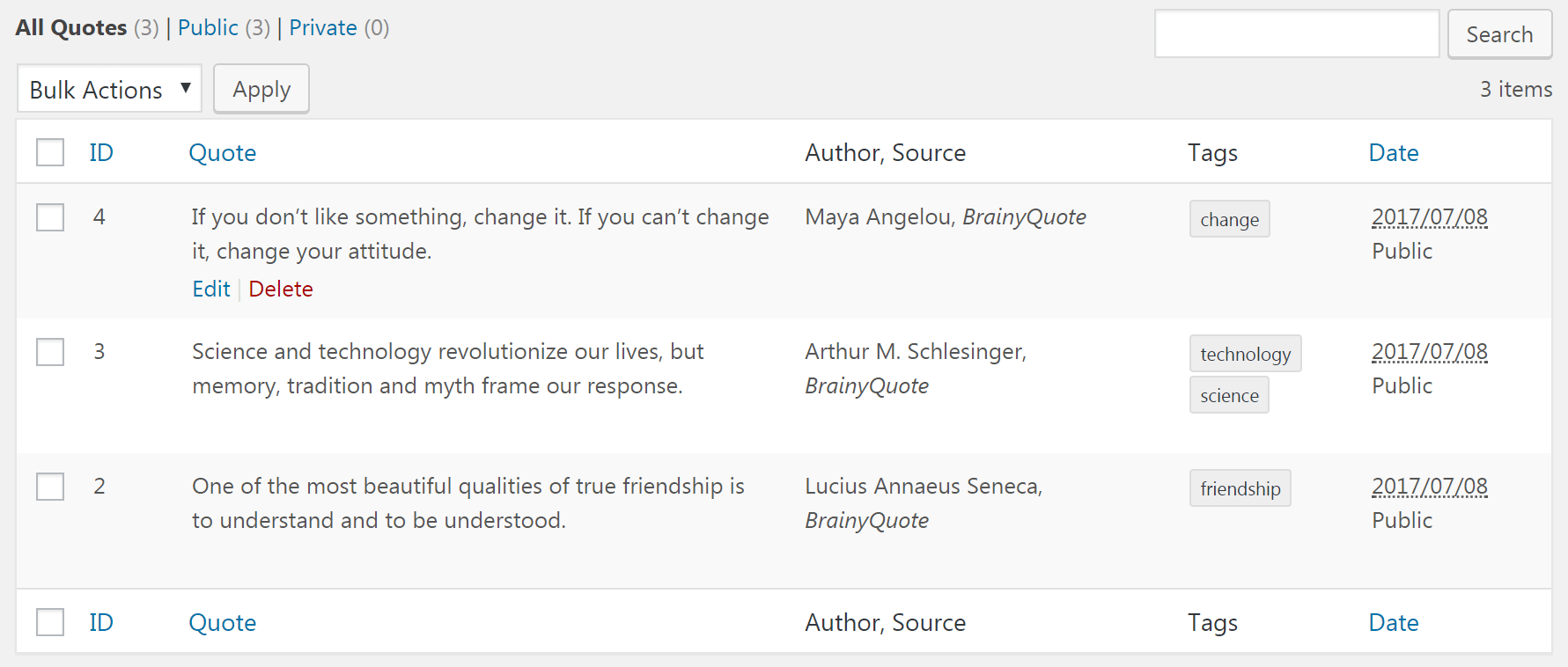The height and width of the screenshot is (667, 1568).
Task: Sort the table by Quote column
Action: 222,151
